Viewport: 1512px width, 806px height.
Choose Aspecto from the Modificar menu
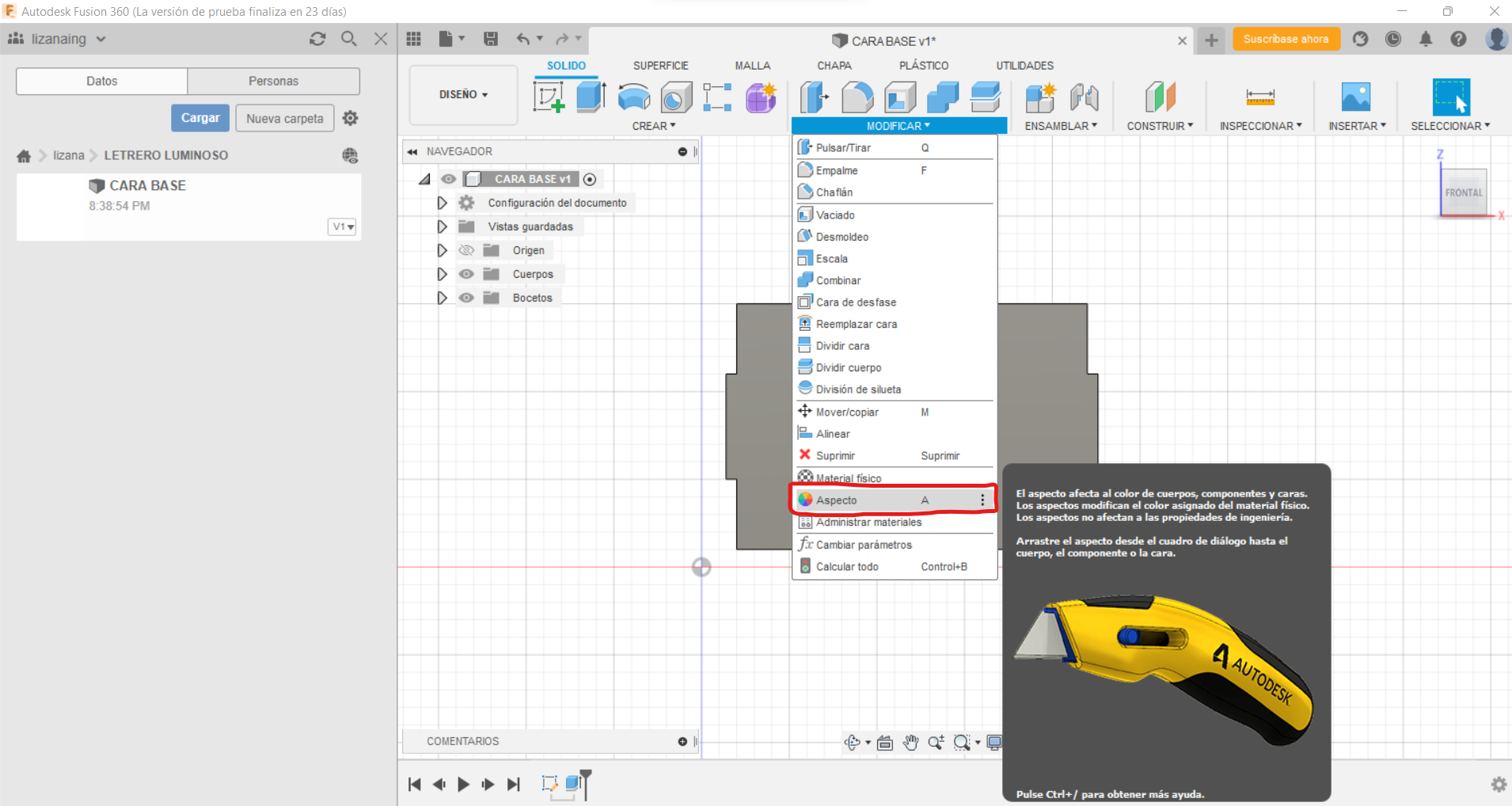click(x=895, y=500)
